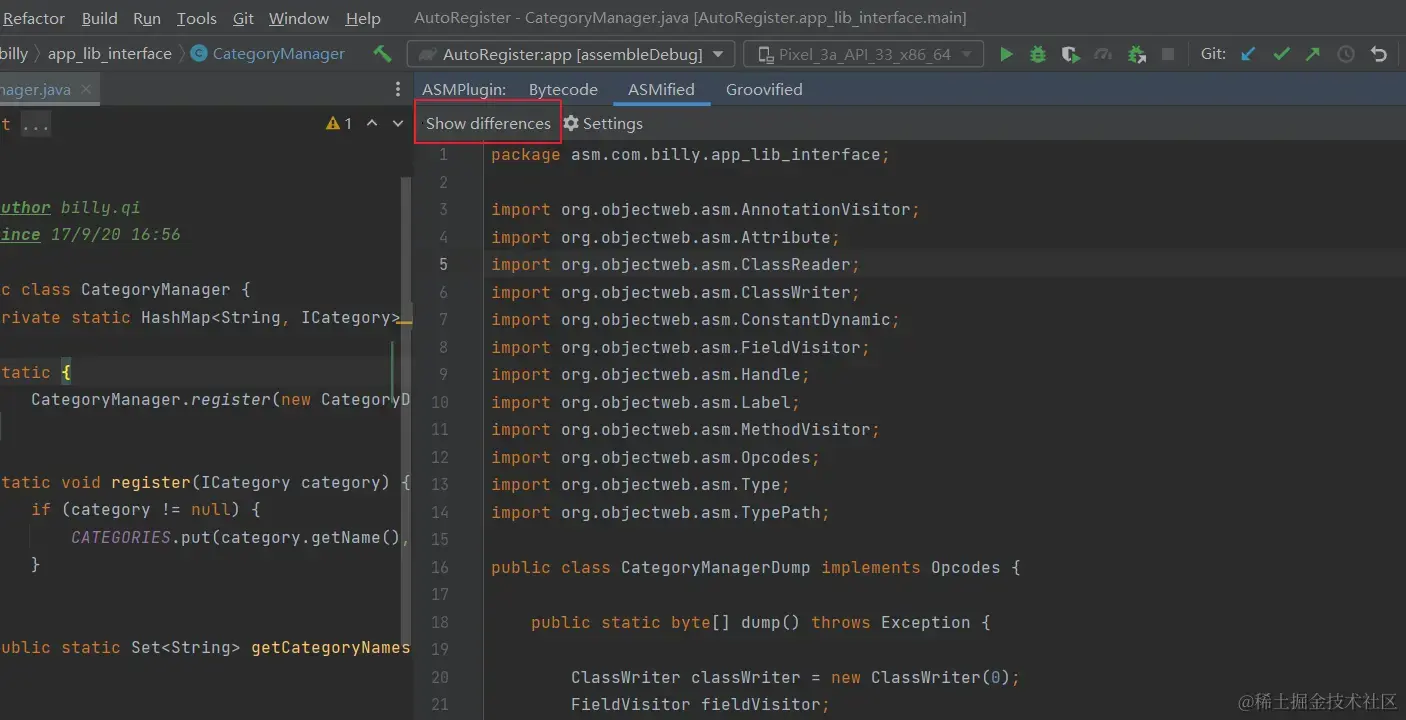Click 'register' method name in left editor
This screenshot has height=720, width=1406.
pos(151,482)
